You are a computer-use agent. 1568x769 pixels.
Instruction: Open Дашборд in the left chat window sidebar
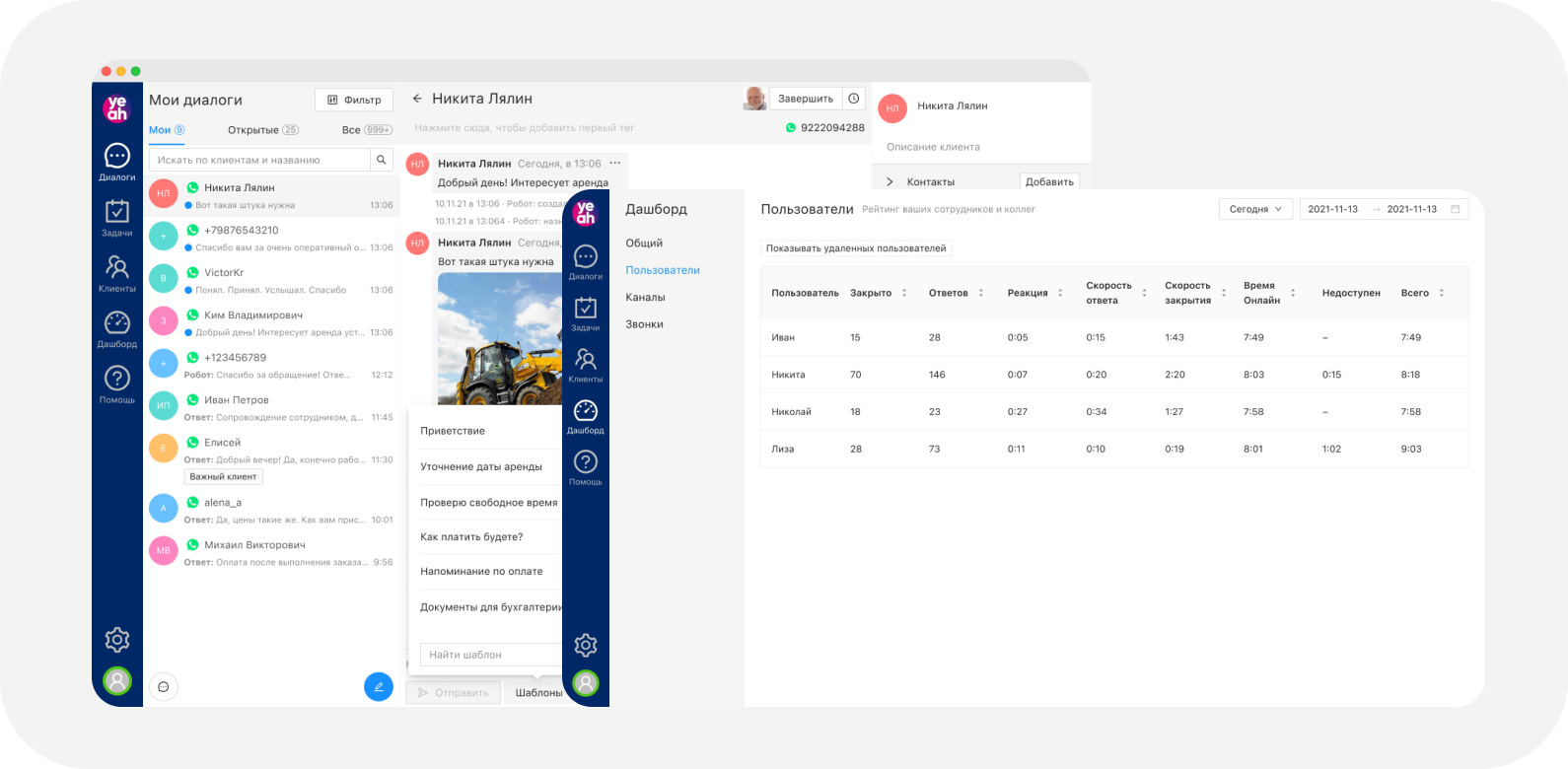(x=116, y=329)
